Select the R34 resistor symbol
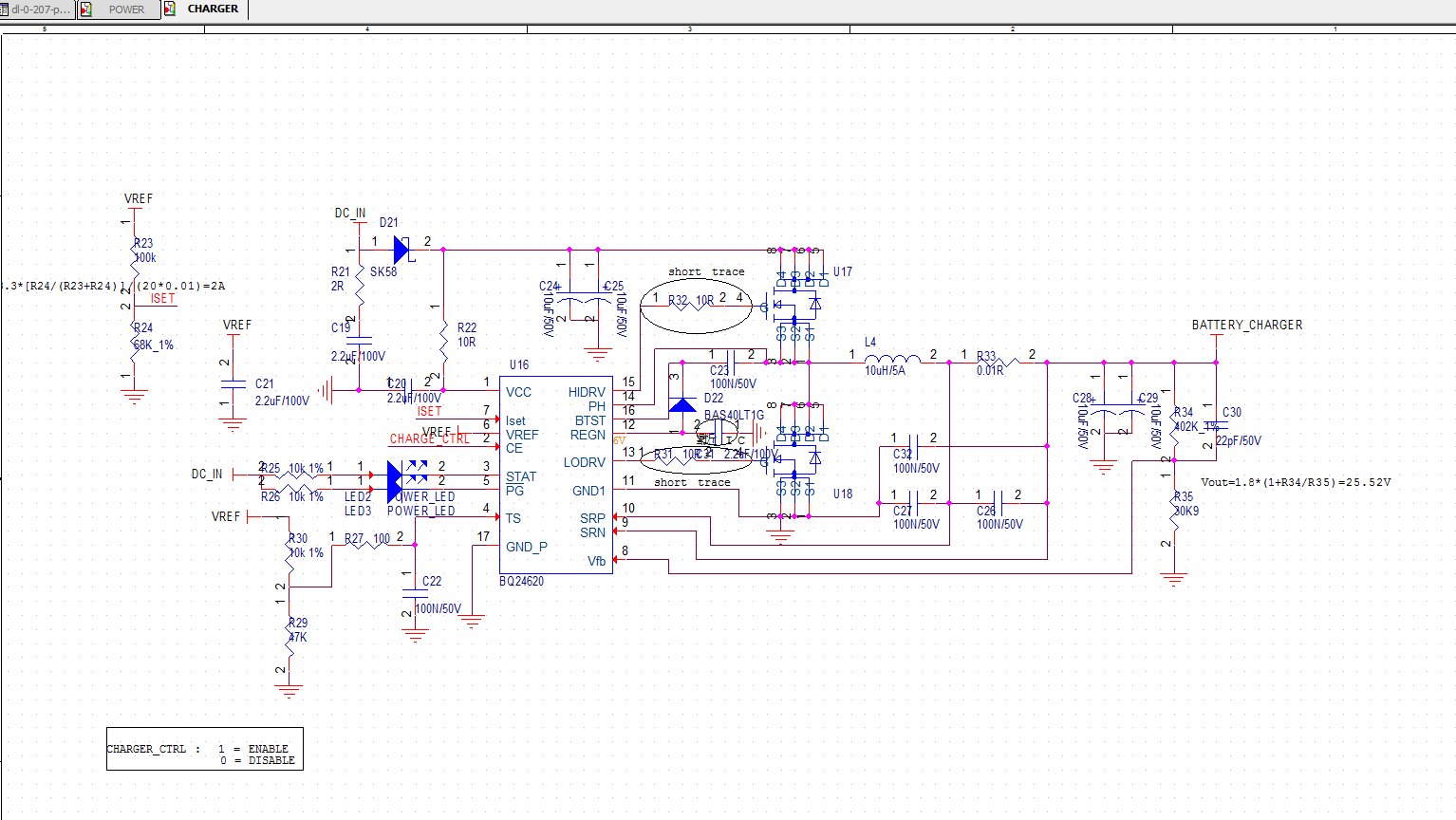 (1174, 424)
